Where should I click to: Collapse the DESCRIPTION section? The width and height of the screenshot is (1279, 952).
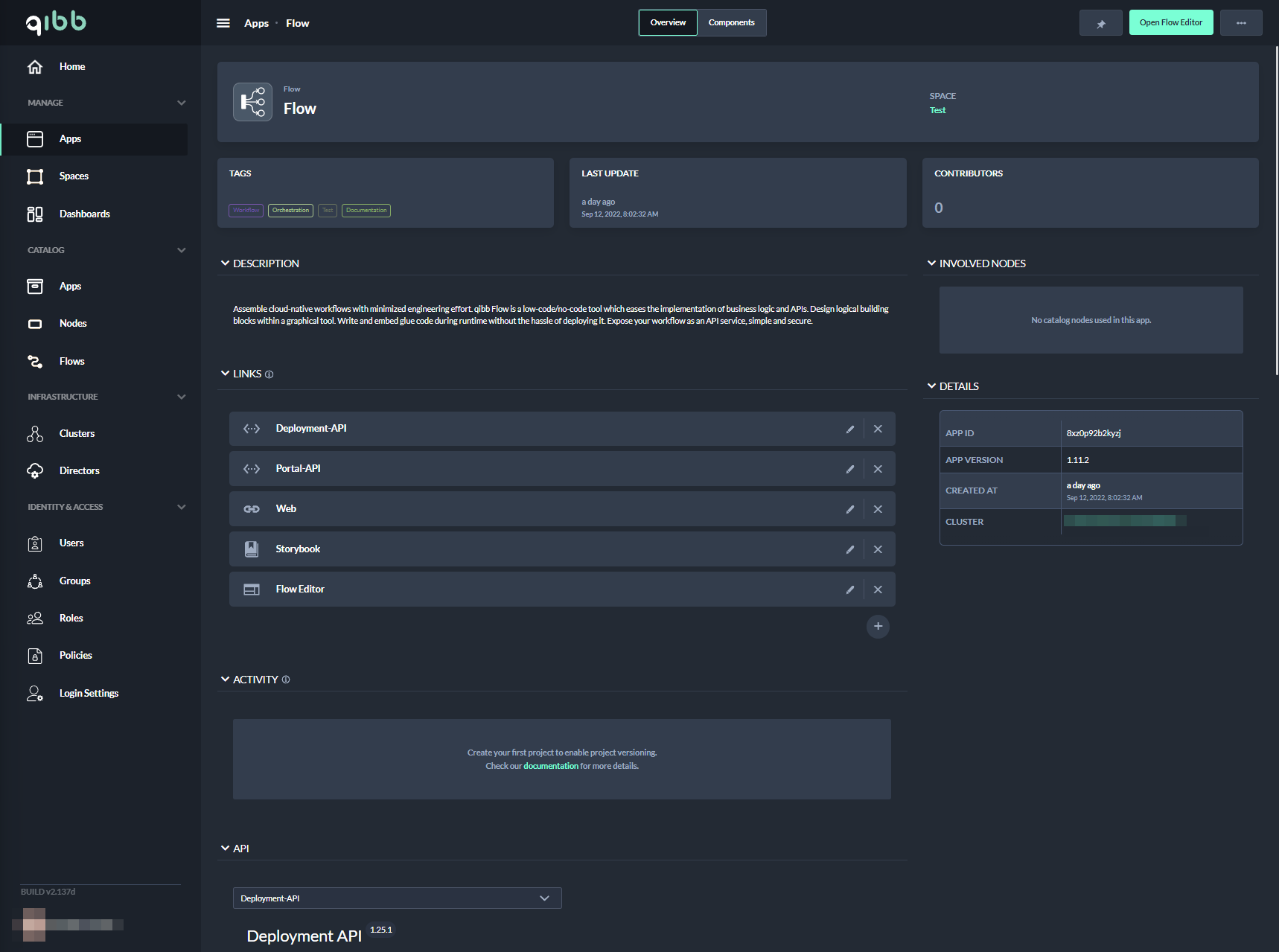pyautogui.click(x=225, y=263)
